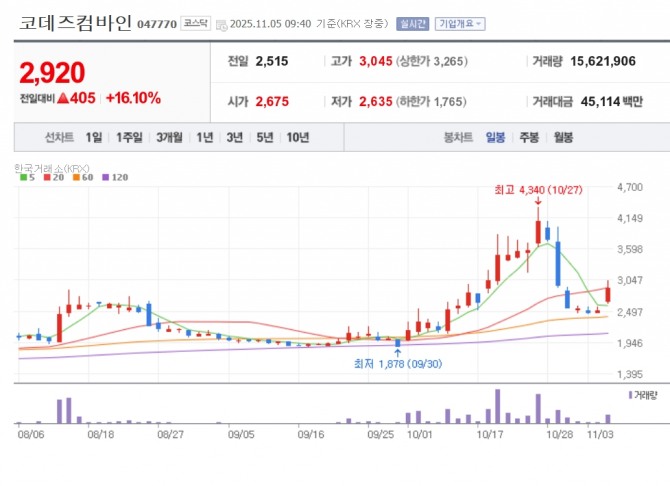Click the 3,047 price axis label

[x=630, y=280]
